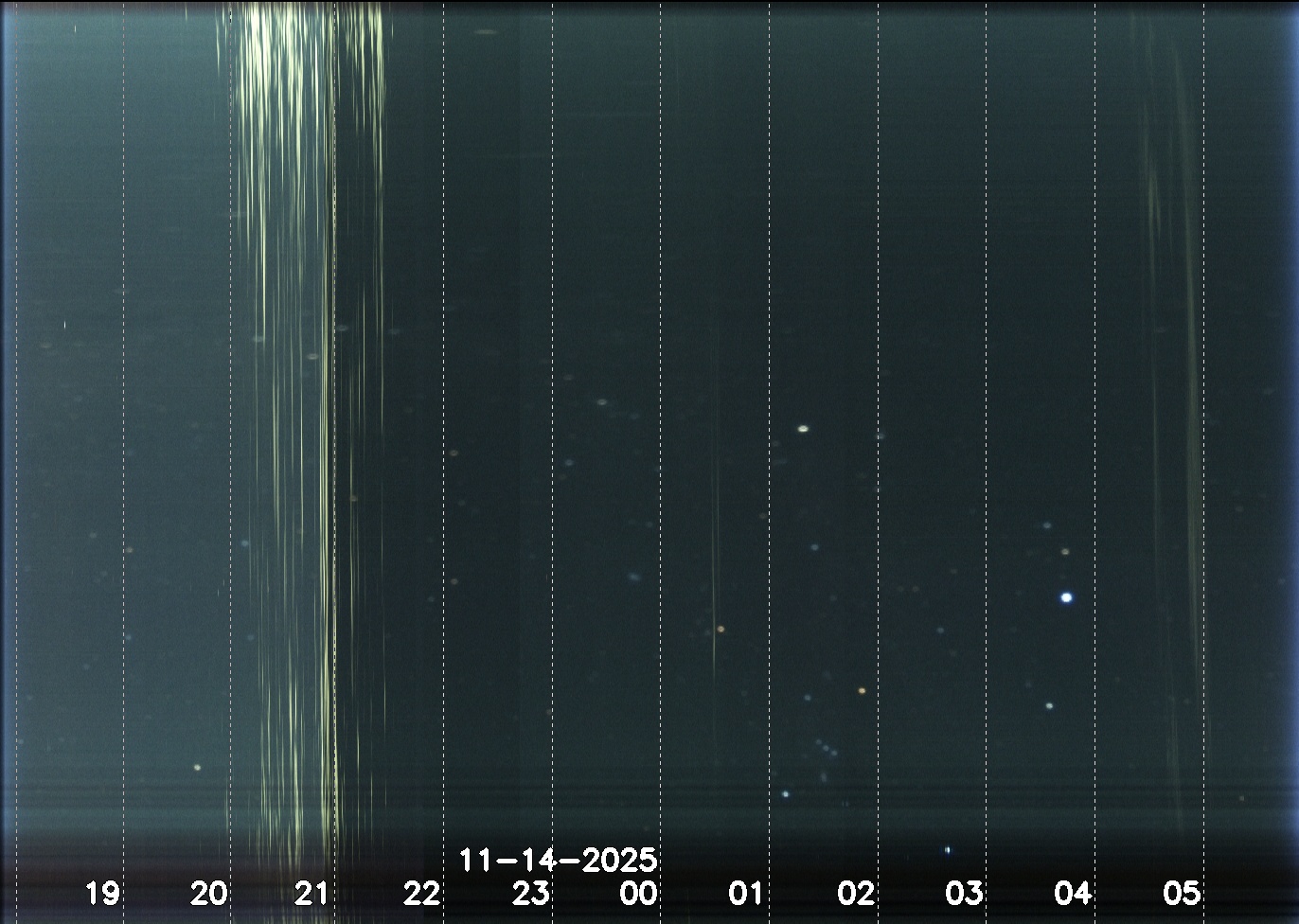Click the 02 hour time label
The image size is (1299, 924).
point(855,893)
